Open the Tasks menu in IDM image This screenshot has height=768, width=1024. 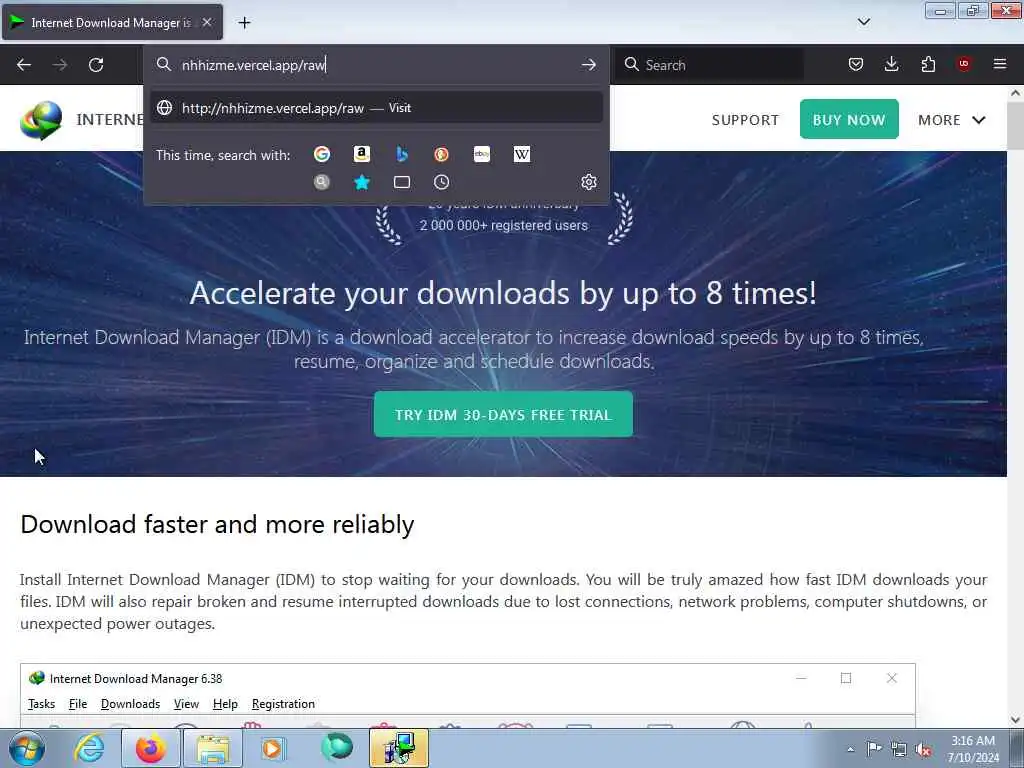tap(41, 704)
